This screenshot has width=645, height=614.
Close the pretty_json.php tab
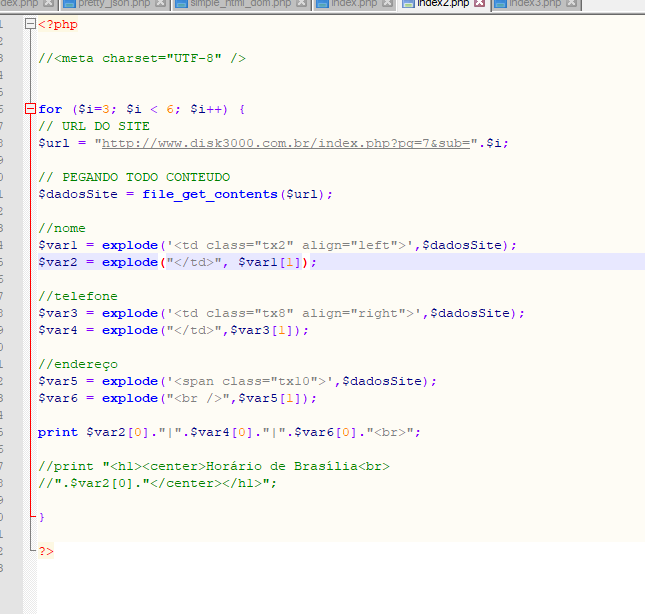[x=161, y=3]
